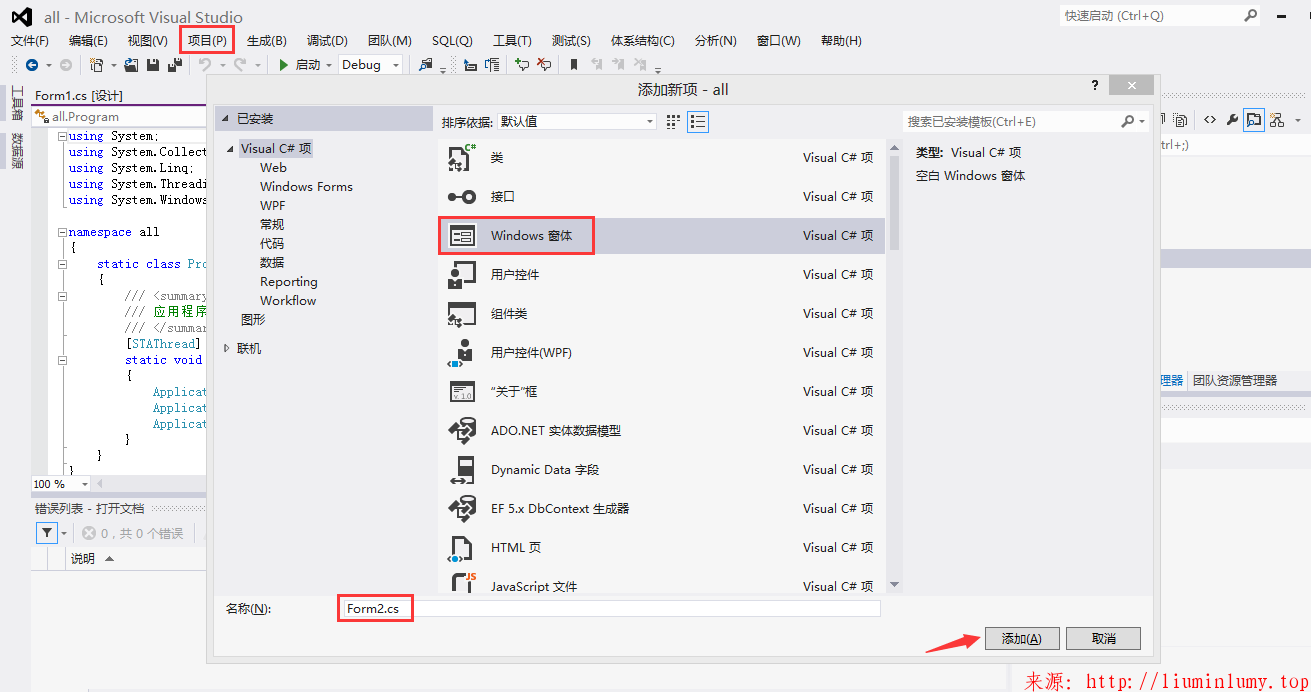Switch to Form1.cs [设计] tab
Image resolution: width=1311 pixels, height=692 pixels.
(x=79, y=96)
